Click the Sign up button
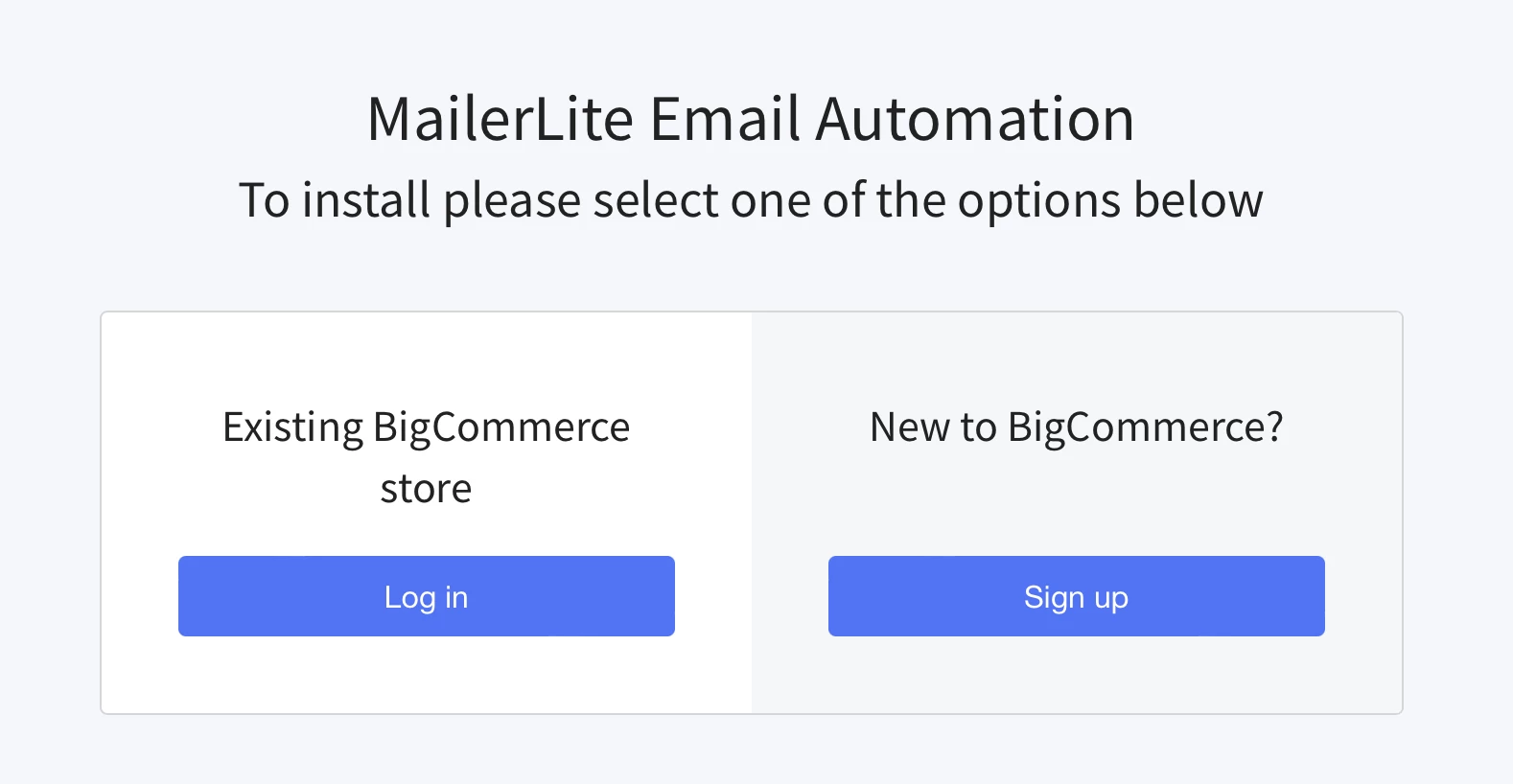The image size is (1513, 784). tap(1076, 596)
